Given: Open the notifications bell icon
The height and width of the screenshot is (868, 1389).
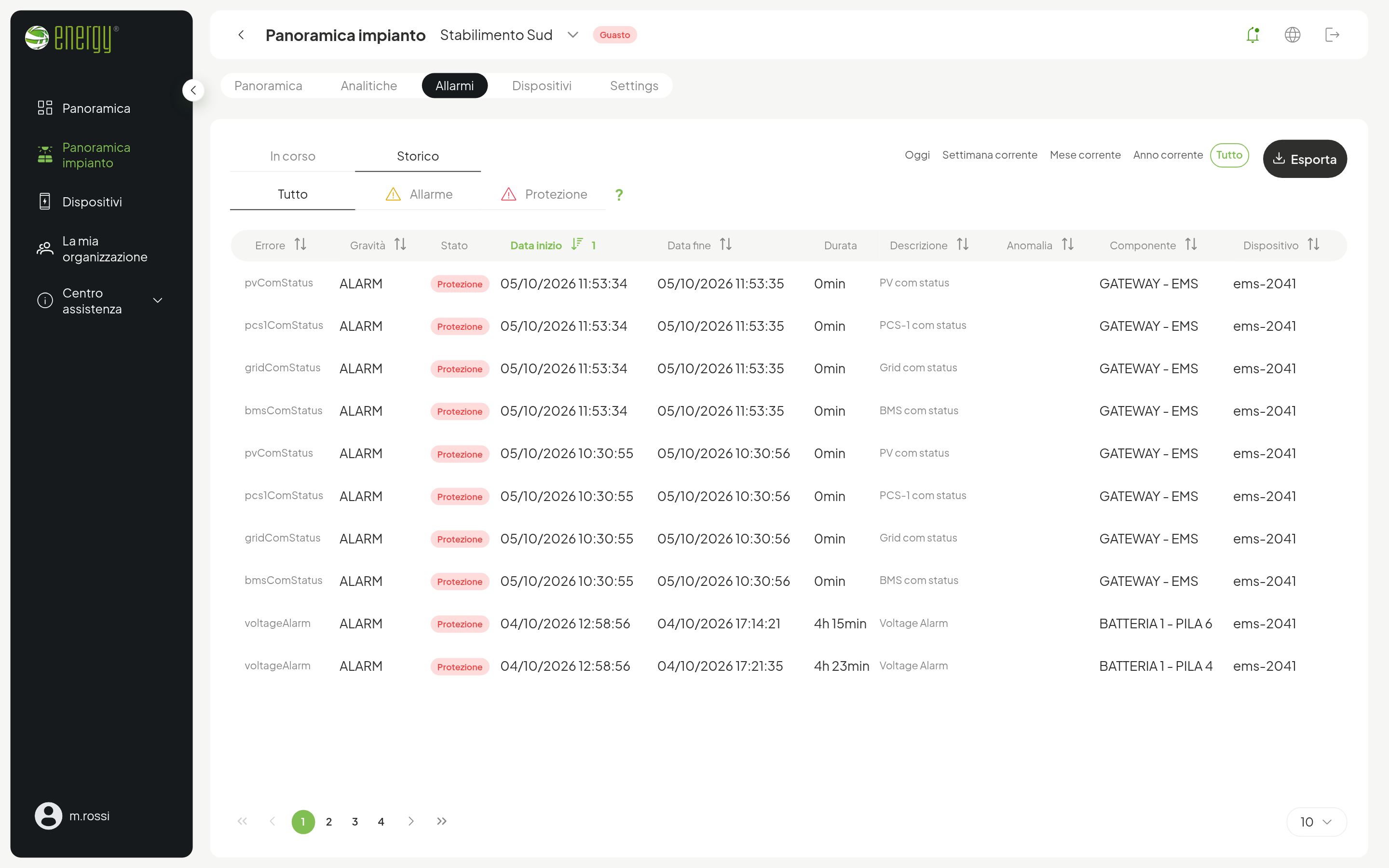Looking at the screenshot, I should [x=1253, y=35].
